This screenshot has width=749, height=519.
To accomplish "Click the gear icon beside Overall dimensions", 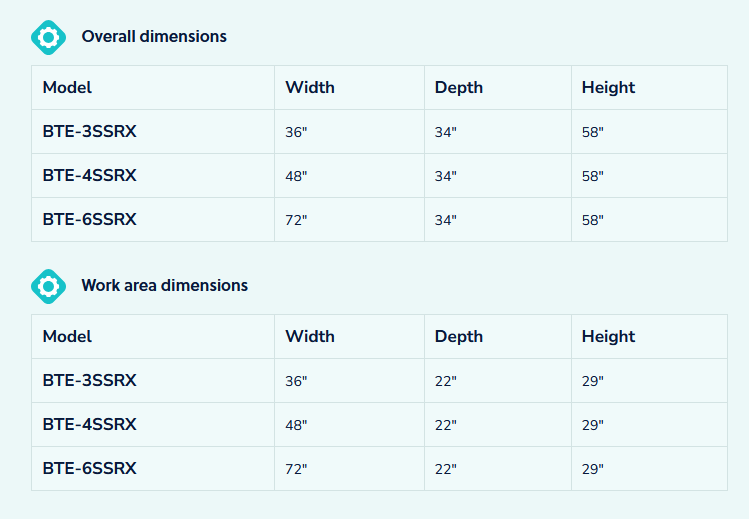I will click(x=48, y=37).
